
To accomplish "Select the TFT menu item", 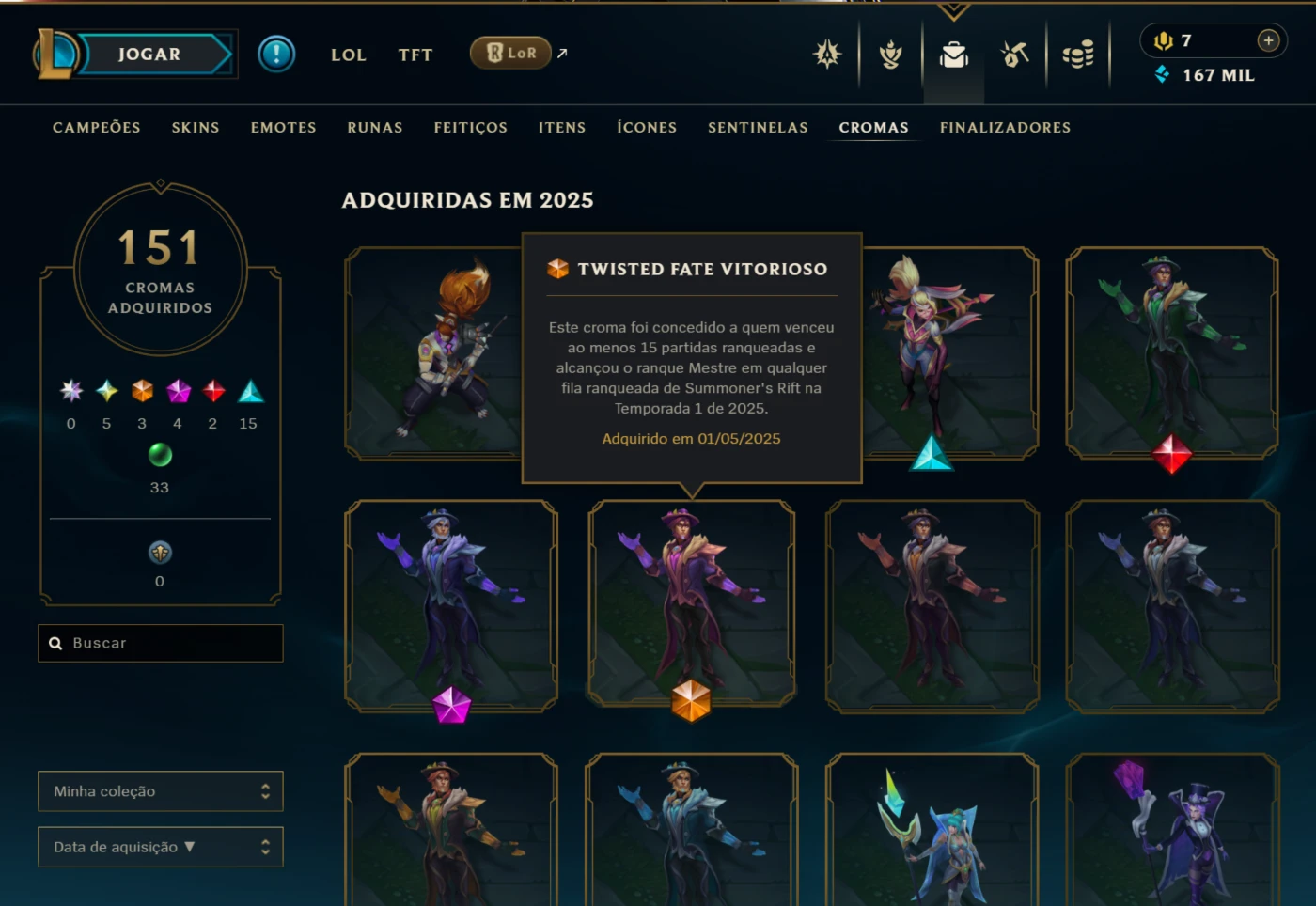I will tap(415, 55).
